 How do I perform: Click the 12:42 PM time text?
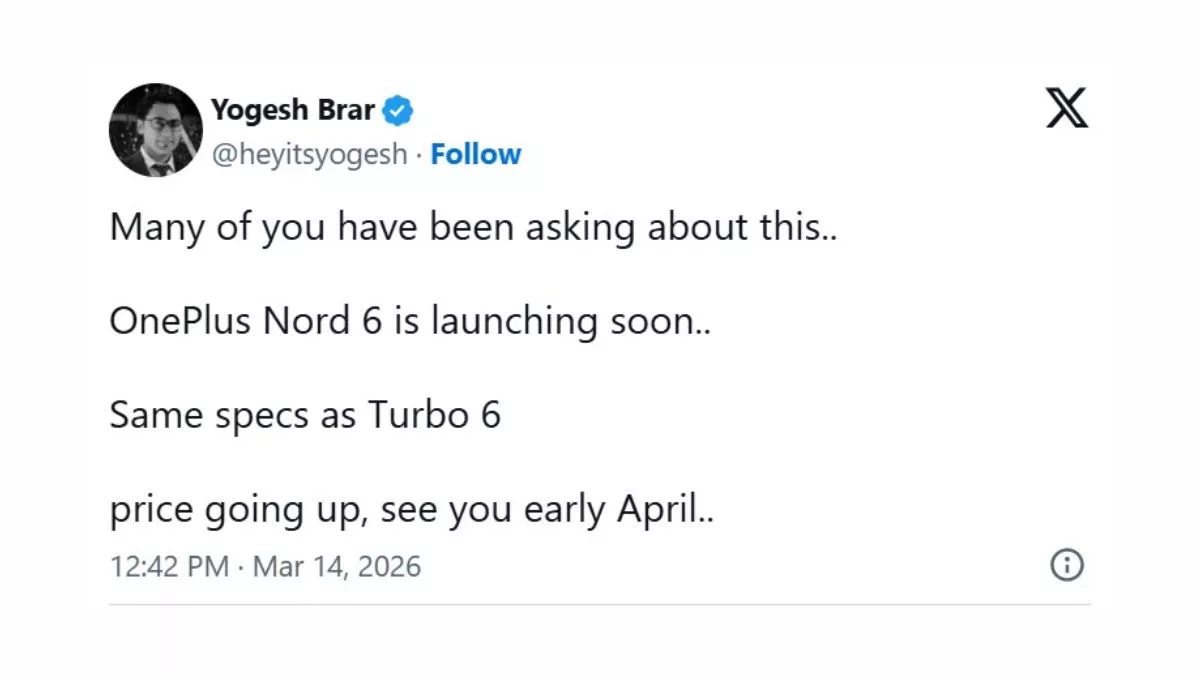(168, 567)
